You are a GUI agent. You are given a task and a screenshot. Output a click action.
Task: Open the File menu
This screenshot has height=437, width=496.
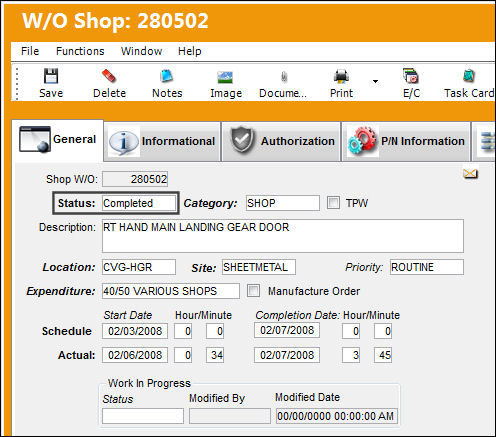point(30,51)
